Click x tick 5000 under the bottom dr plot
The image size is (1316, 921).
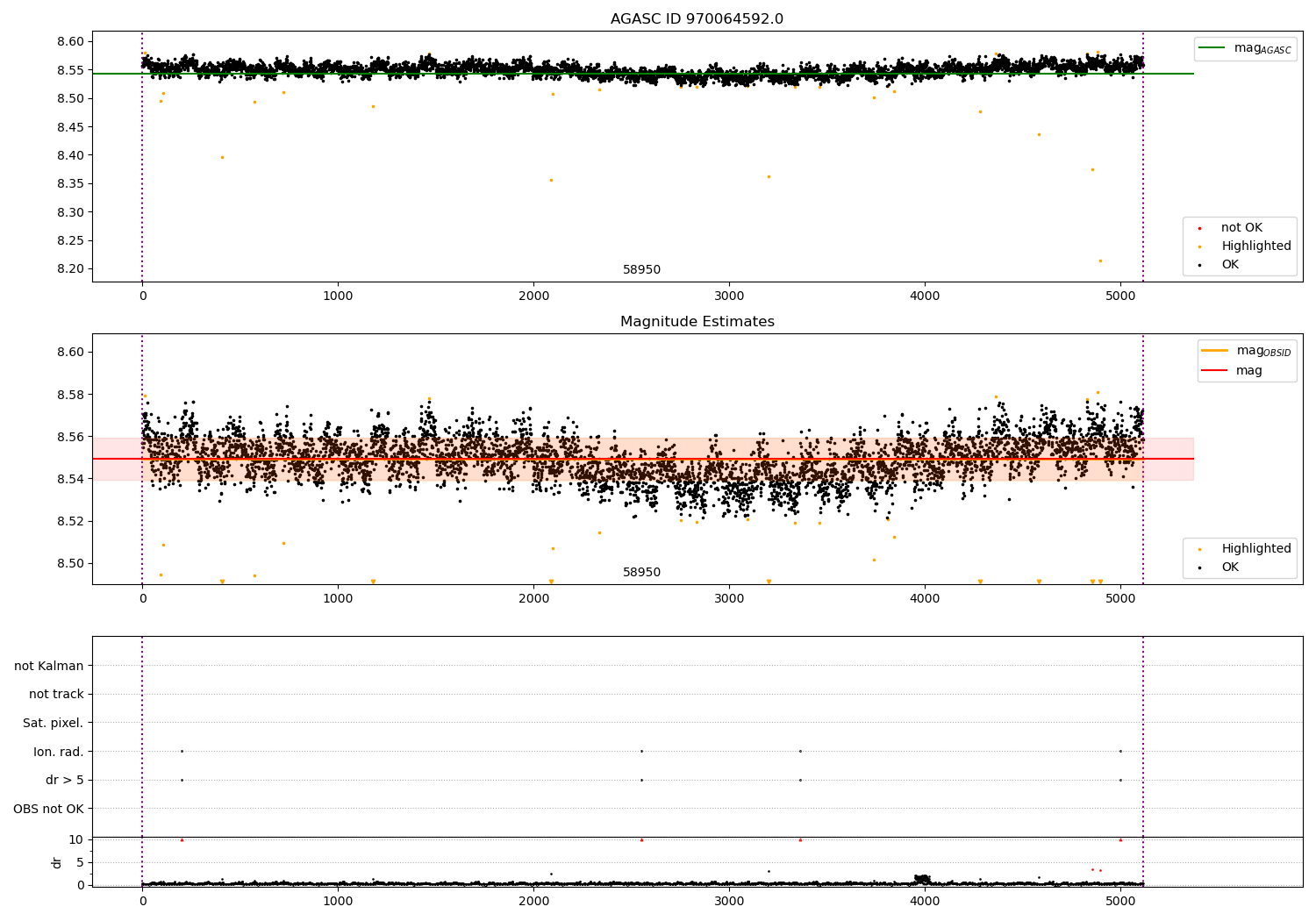pyautogui.click(x=1120, y=902)
